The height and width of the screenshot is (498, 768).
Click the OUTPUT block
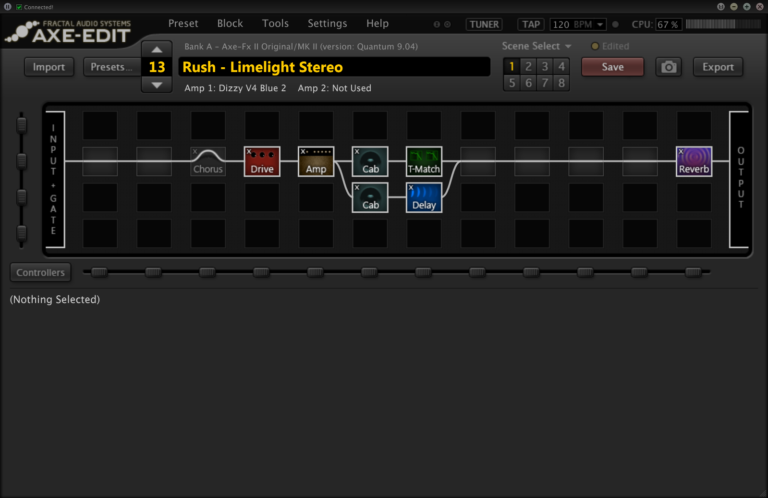[x=740, y=179]
